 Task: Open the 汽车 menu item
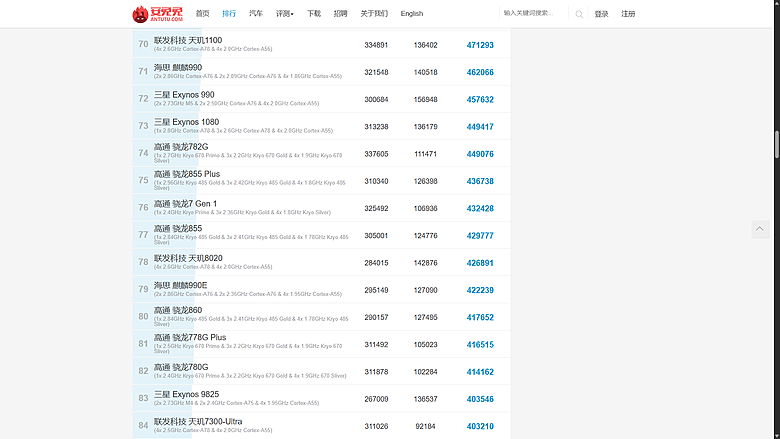(x=256, y=13)
